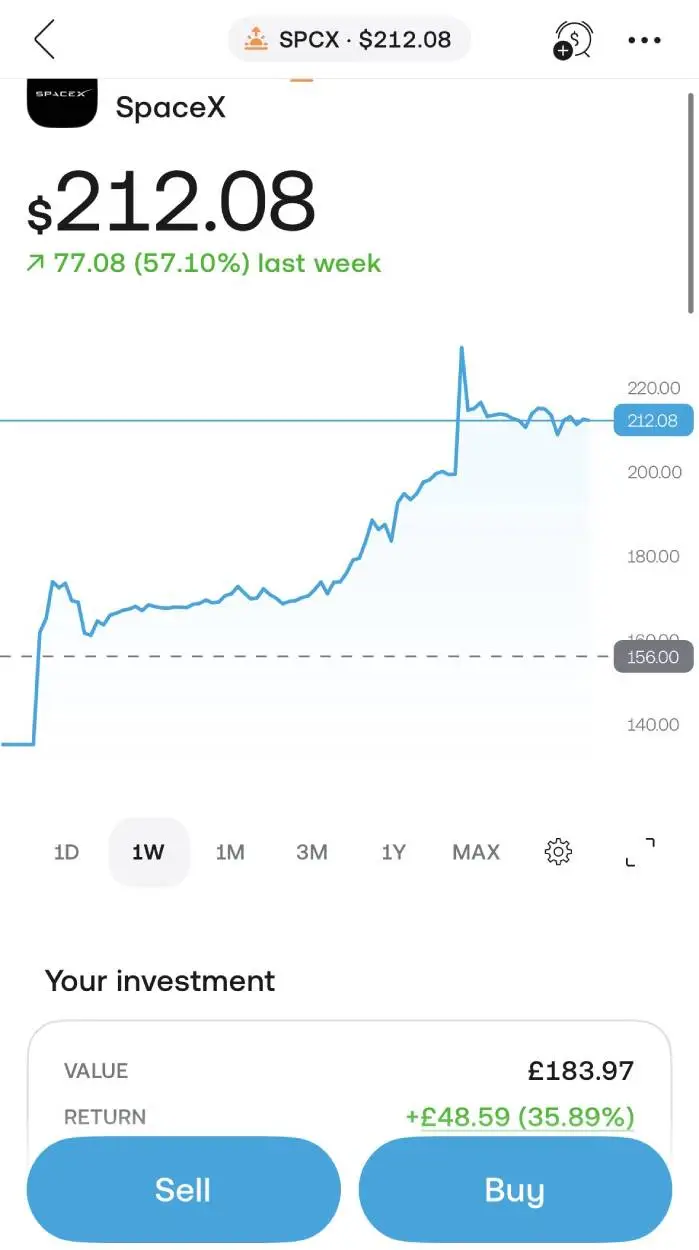Go back using the left chevron arrow
Viewport: 699px width, 1250px height.
pos(44,40)
